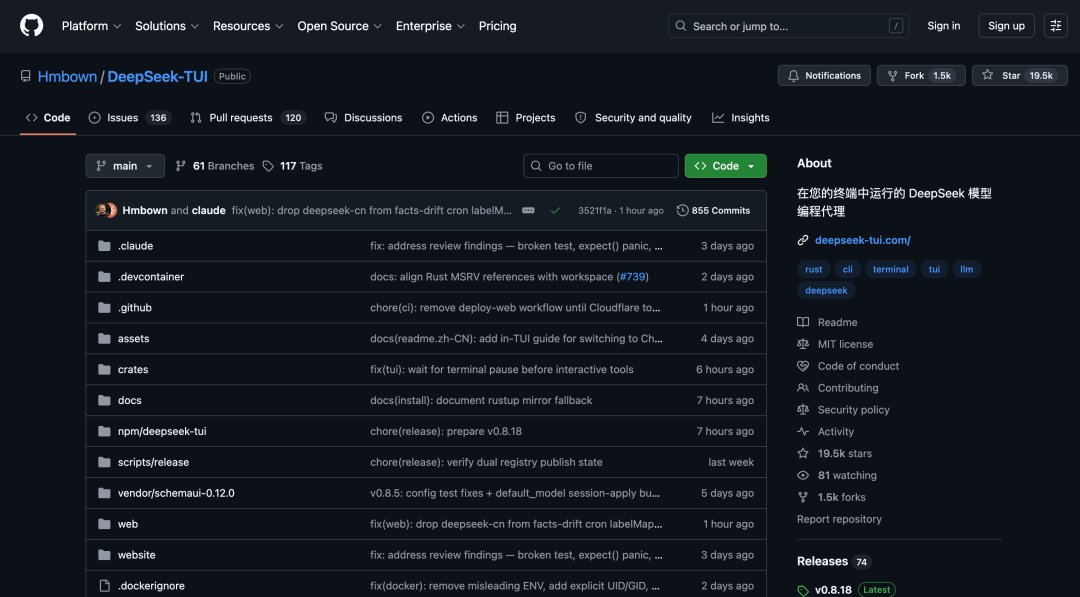The width and height of the screenshot is (1080, 597).
Task: Open the scripts/release folder
Action: [153, 462]
